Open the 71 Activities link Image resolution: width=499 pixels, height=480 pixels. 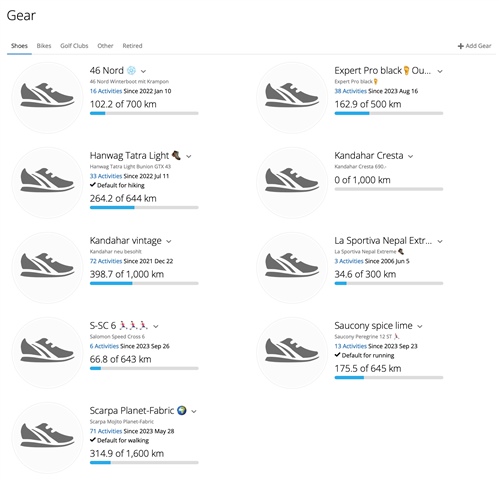[106, 431]
